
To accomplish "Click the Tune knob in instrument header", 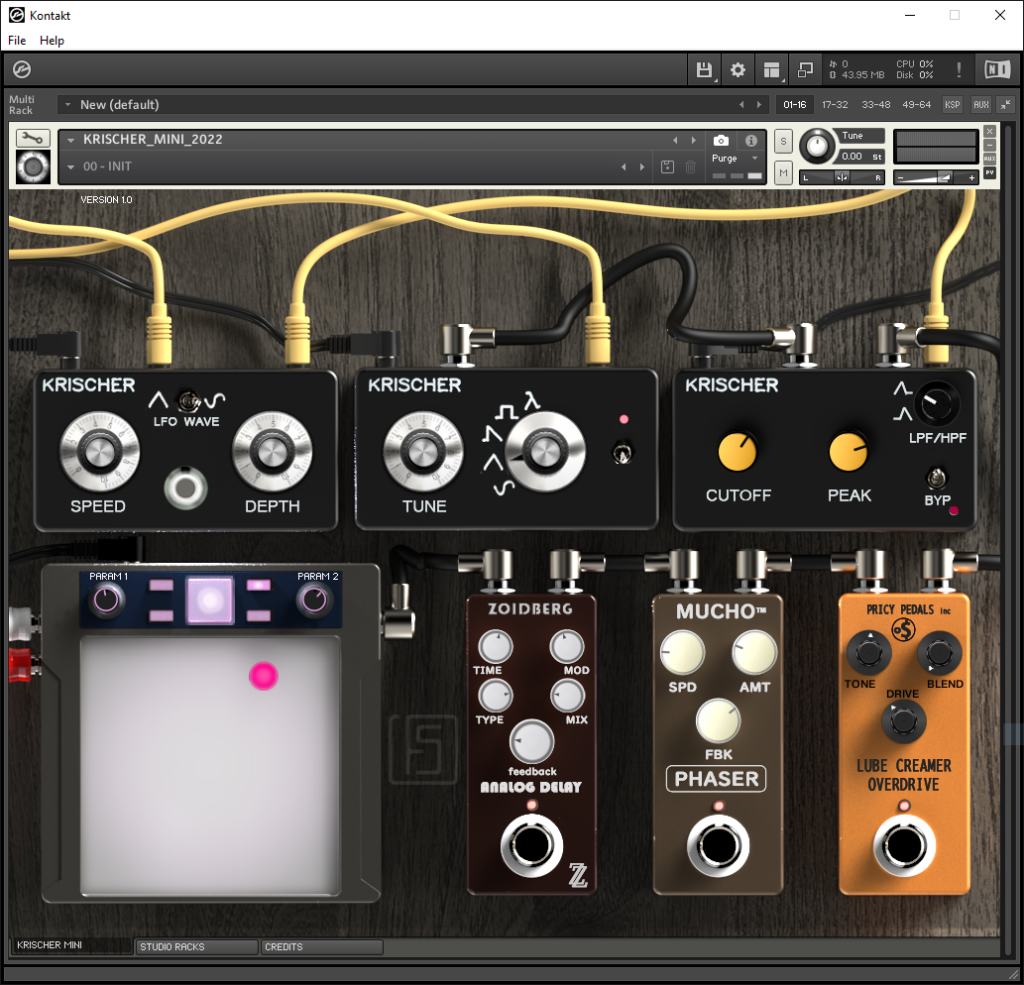I will (x=816, y=146).
